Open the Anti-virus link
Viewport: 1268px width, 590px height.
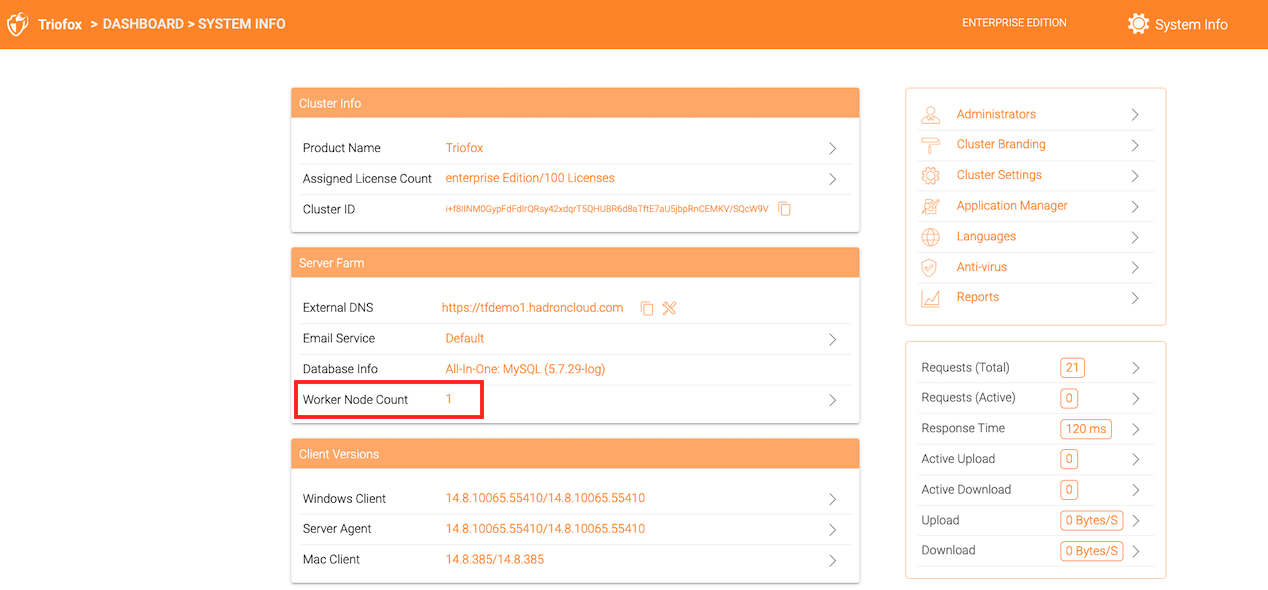[x=982, y=267]
